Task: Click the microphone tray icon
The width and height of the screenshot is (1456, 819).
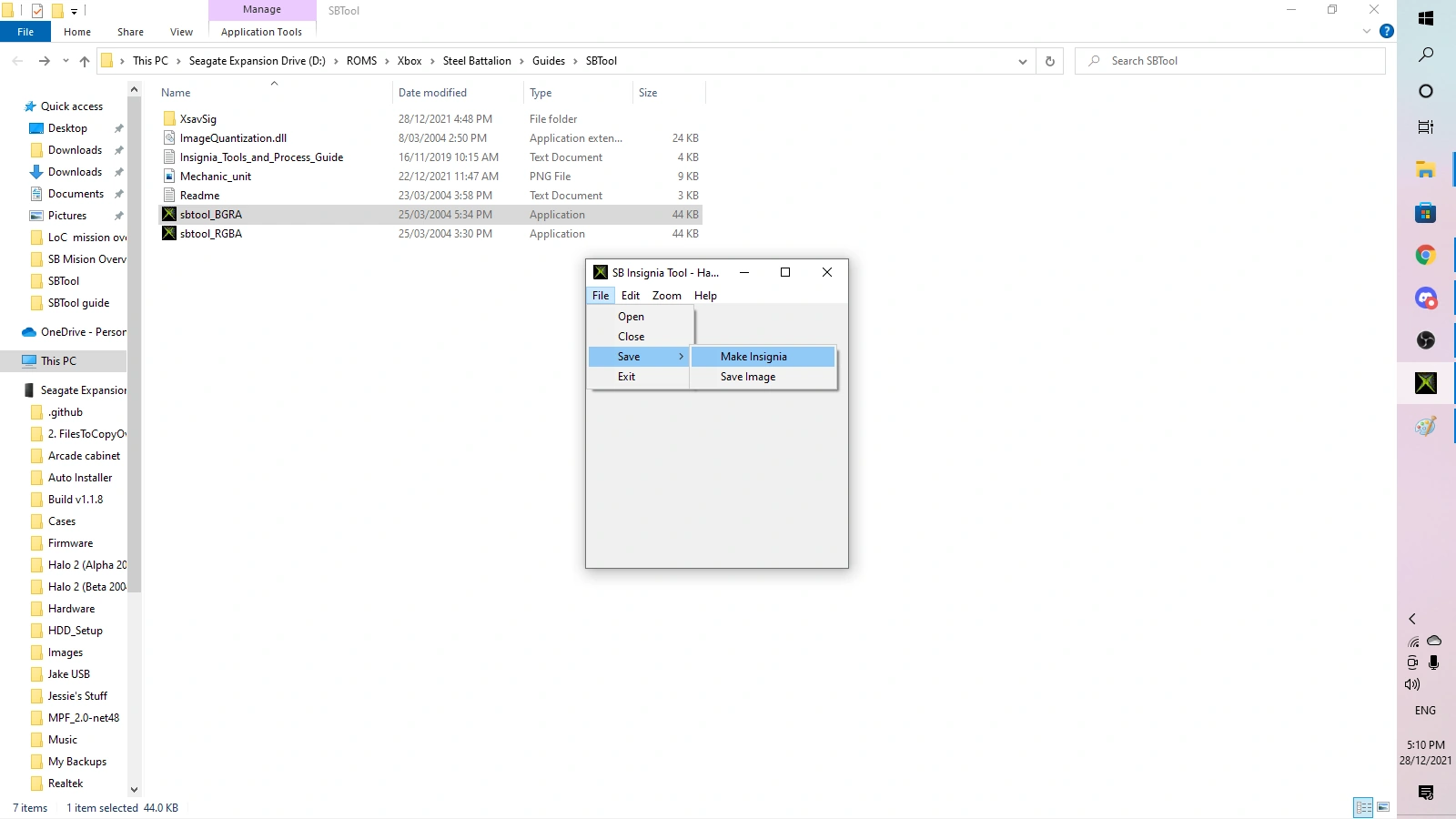Action: click(x=1434, y=662)
